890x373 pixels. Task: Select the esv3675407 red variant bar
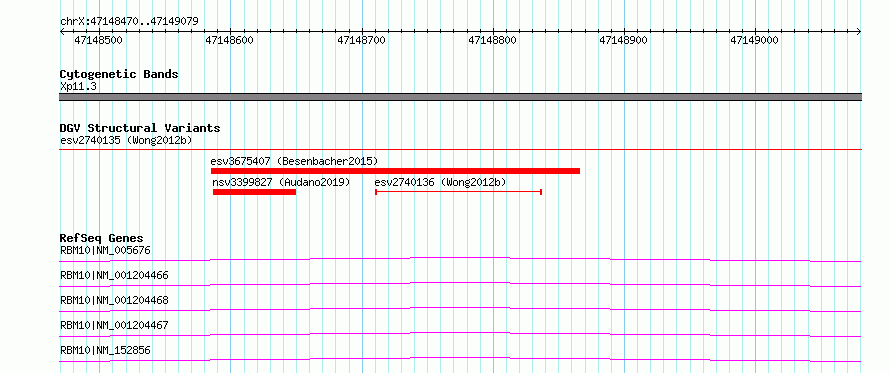tap(395, 171)
